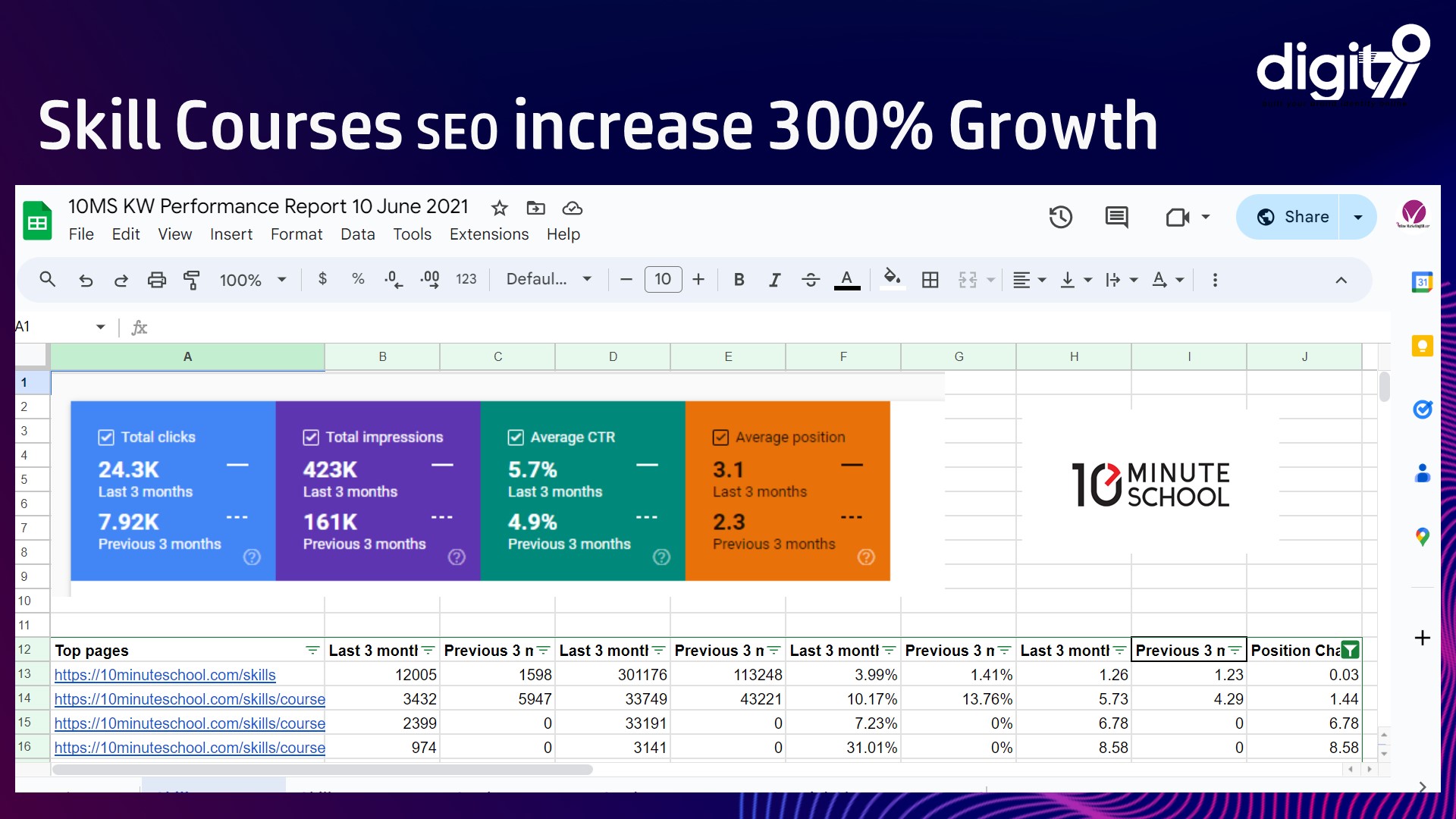1456x819 pixels.
Task: Format as currency with dollar icon
Action: coord(322,279)
